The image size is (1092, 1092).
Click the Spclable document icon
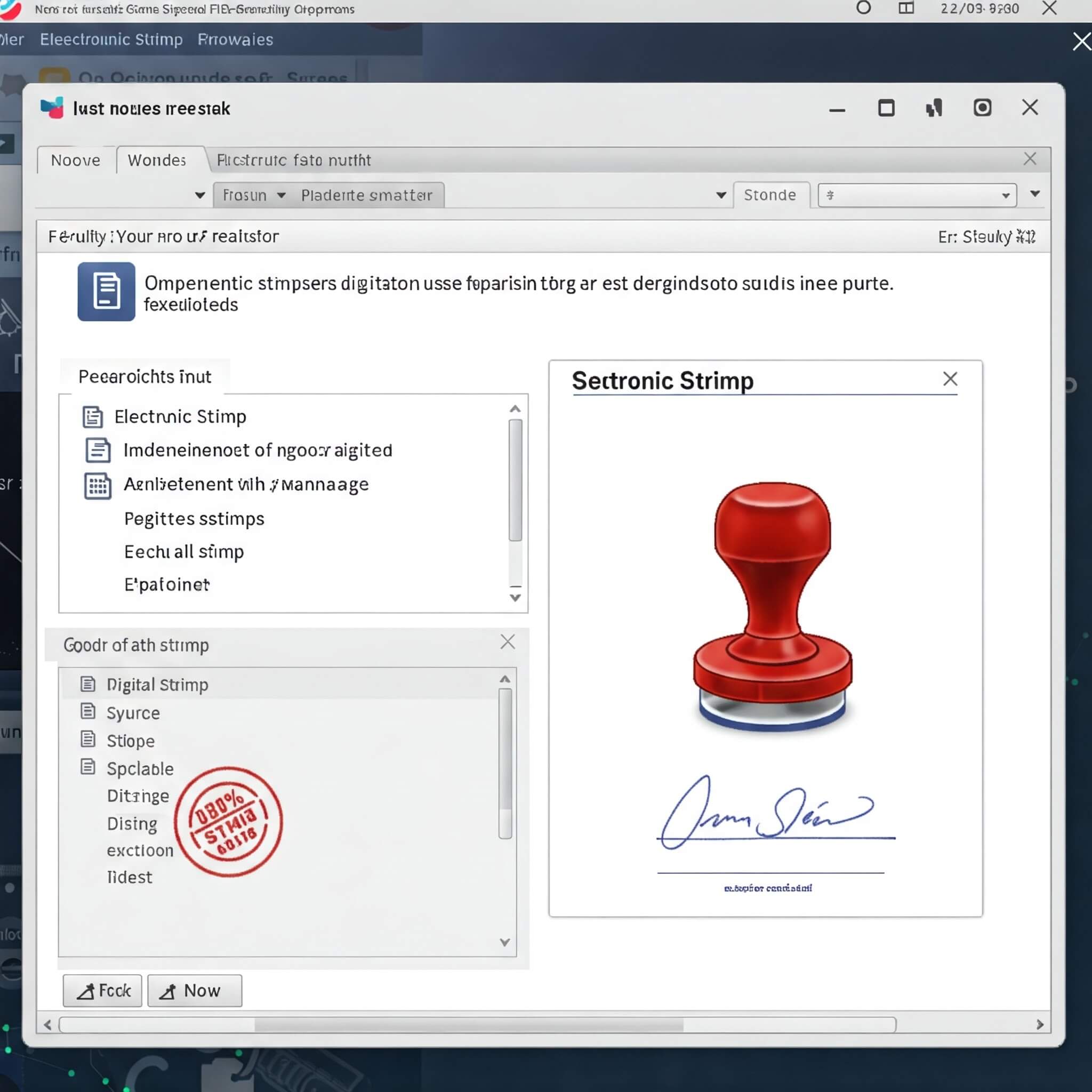coord(87,768)
